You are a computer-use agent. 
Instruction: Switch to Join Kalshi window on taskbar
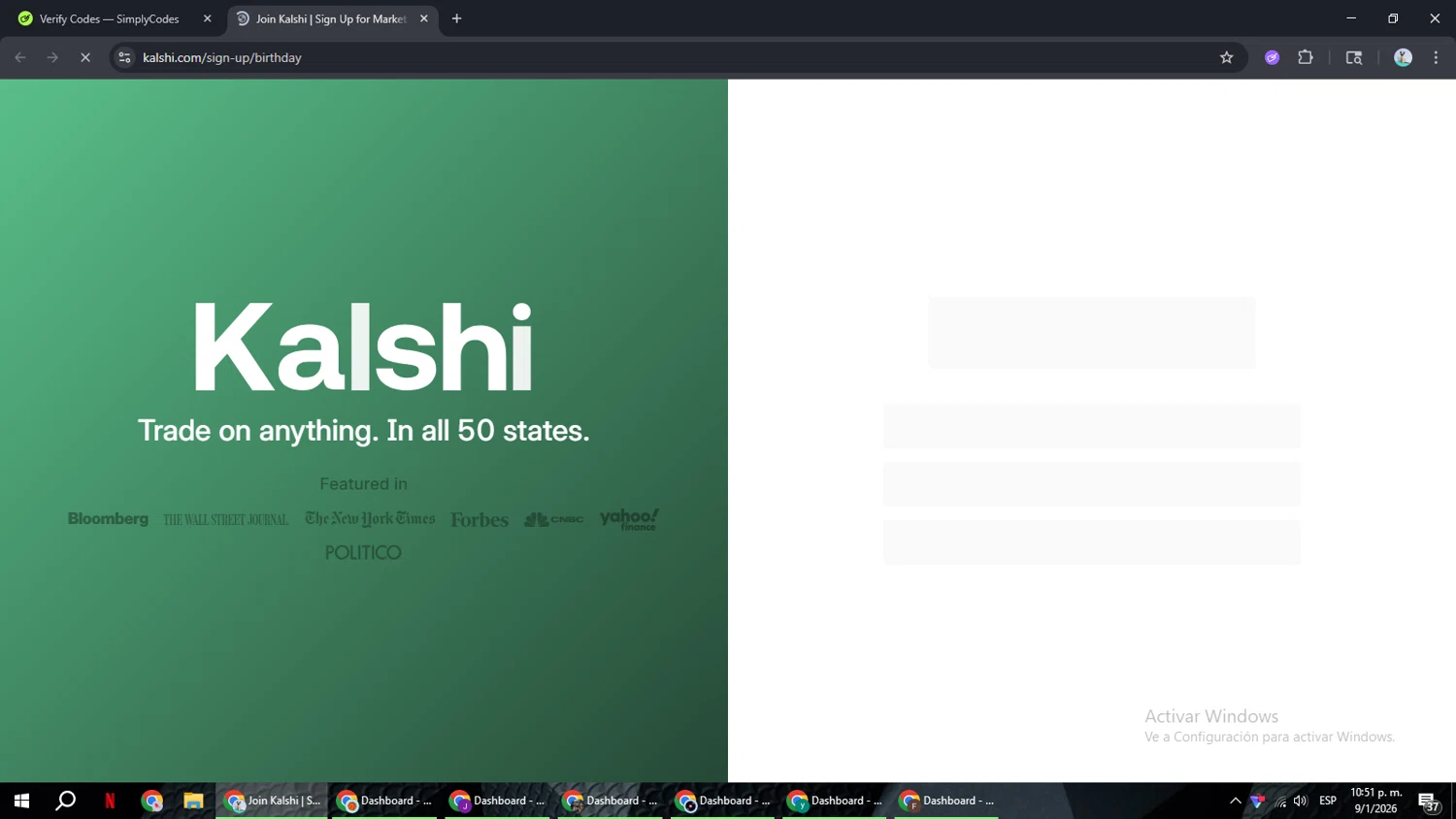click(x=272, y=801)
